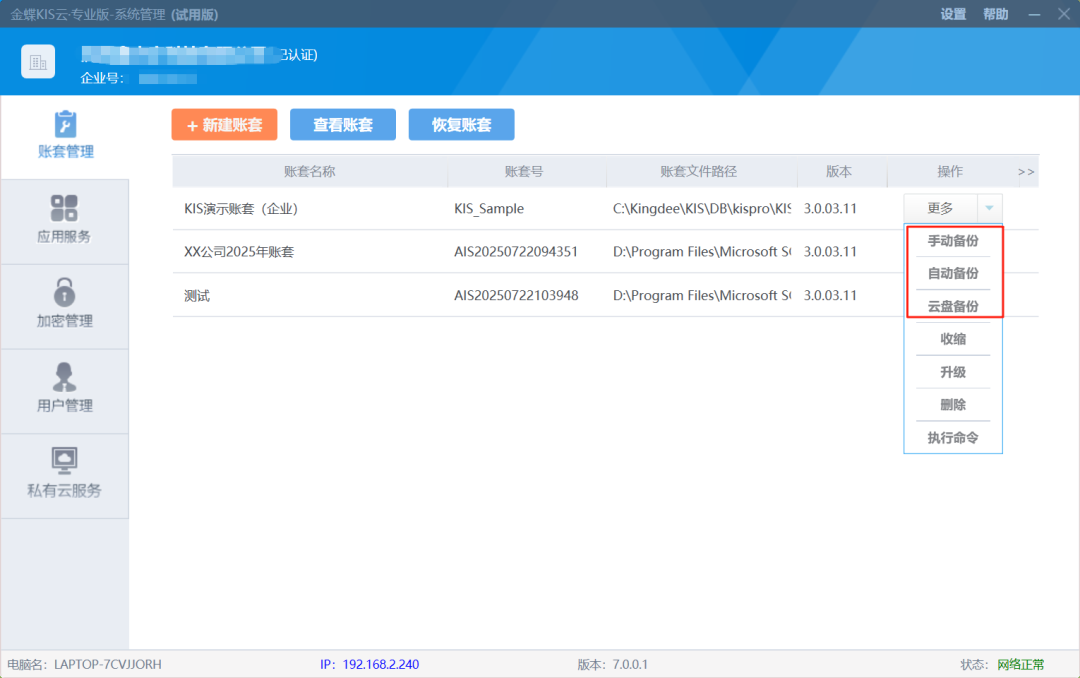Click the 新建账套 orange button
The image size is (1080, 678).
(x=225, y=125)
